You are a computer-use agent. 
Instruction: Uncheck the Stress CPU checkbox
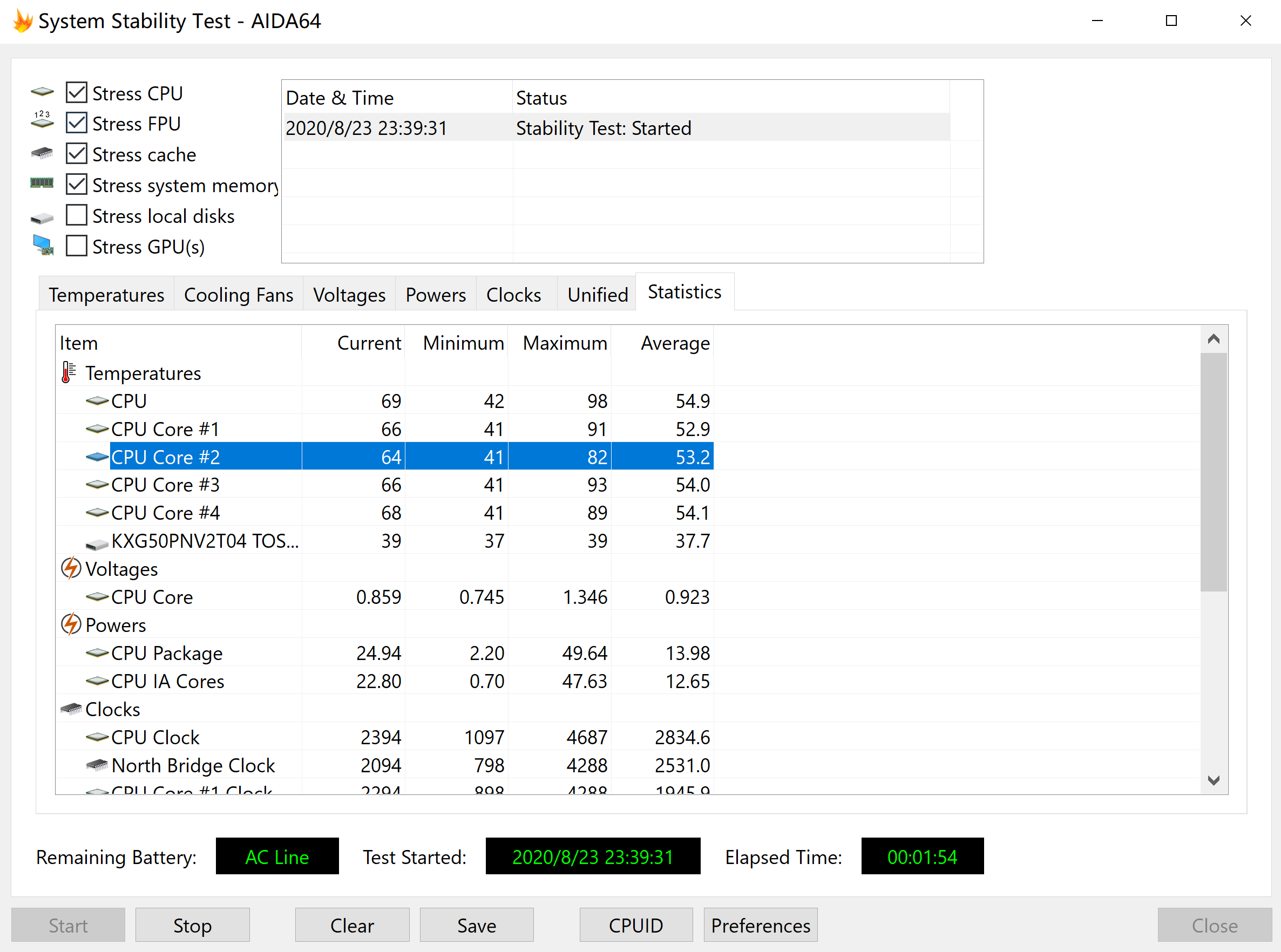[76, 92]
